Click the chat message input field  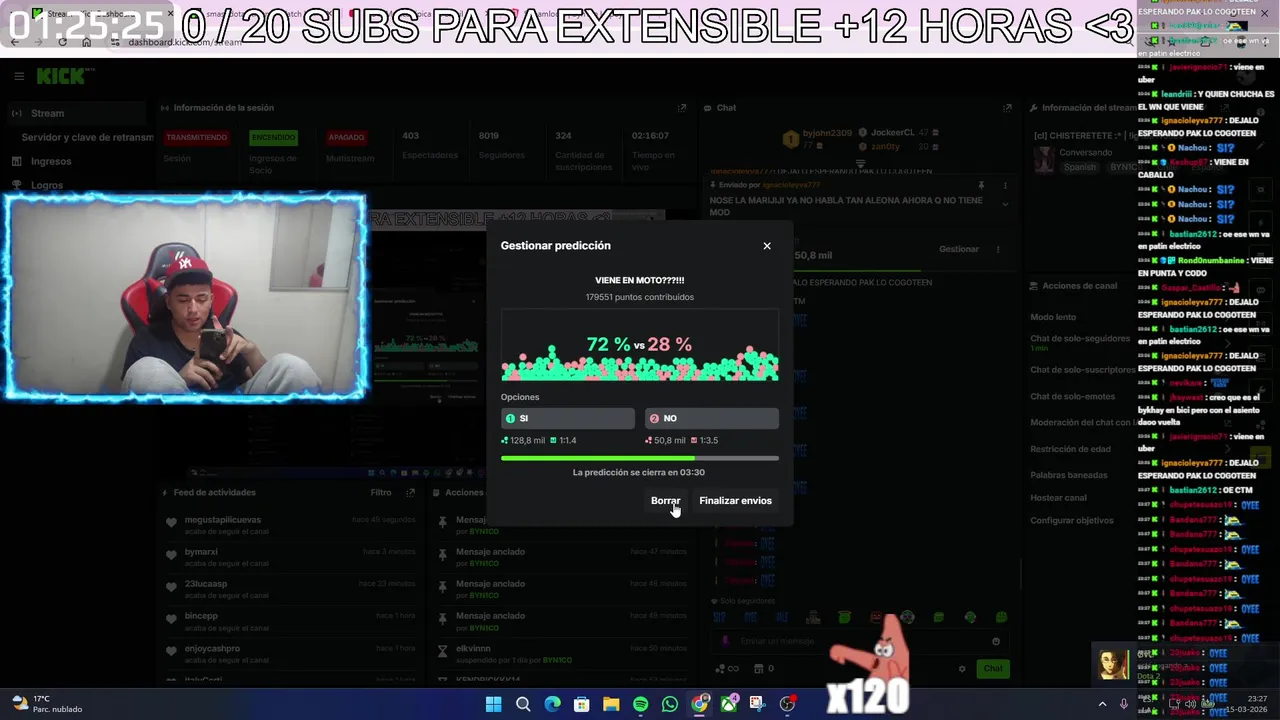point(860,641)
